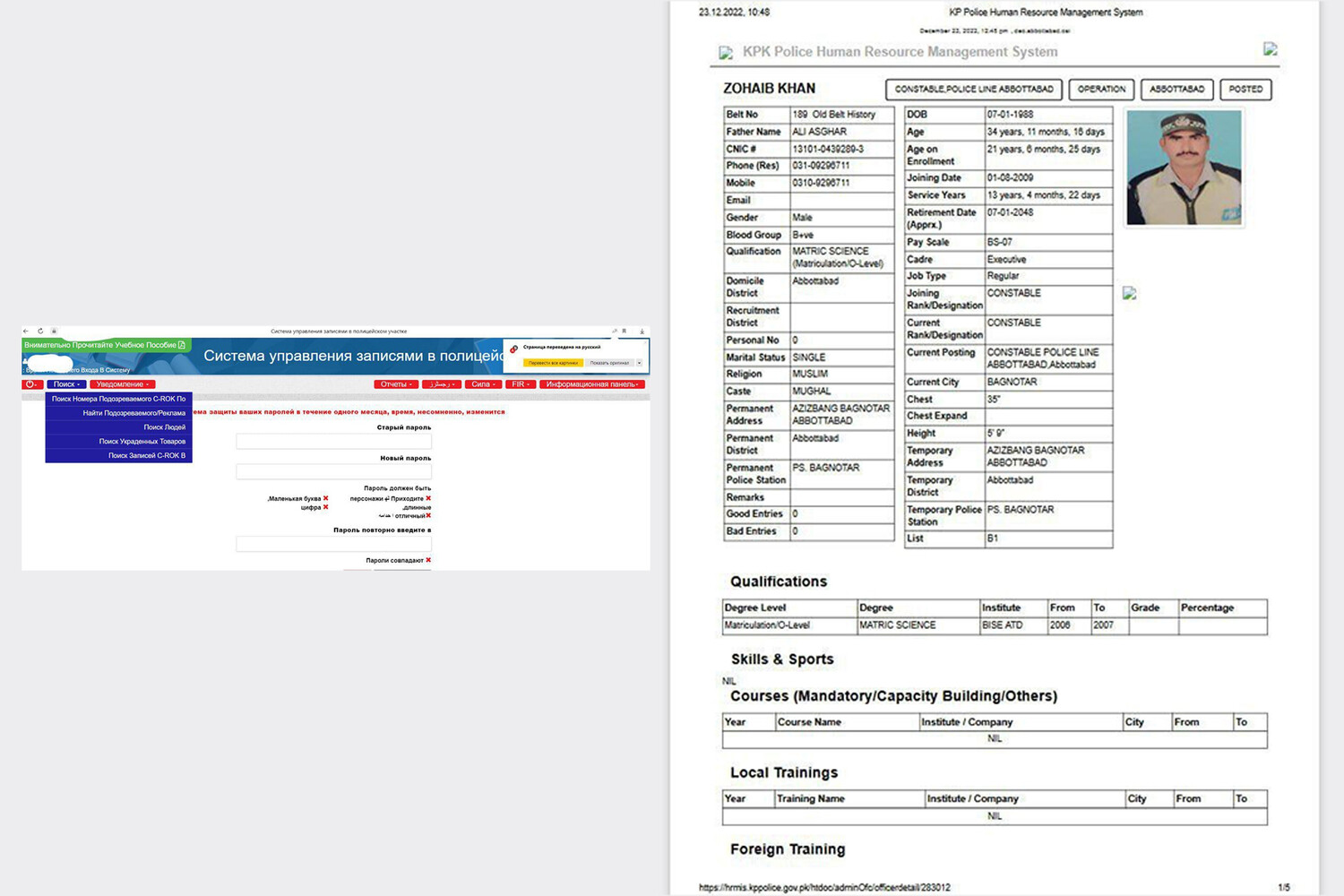Click the officer profile photo thumbnail
Screen dimensions: 1344x896
click(x=1184, y=168)
